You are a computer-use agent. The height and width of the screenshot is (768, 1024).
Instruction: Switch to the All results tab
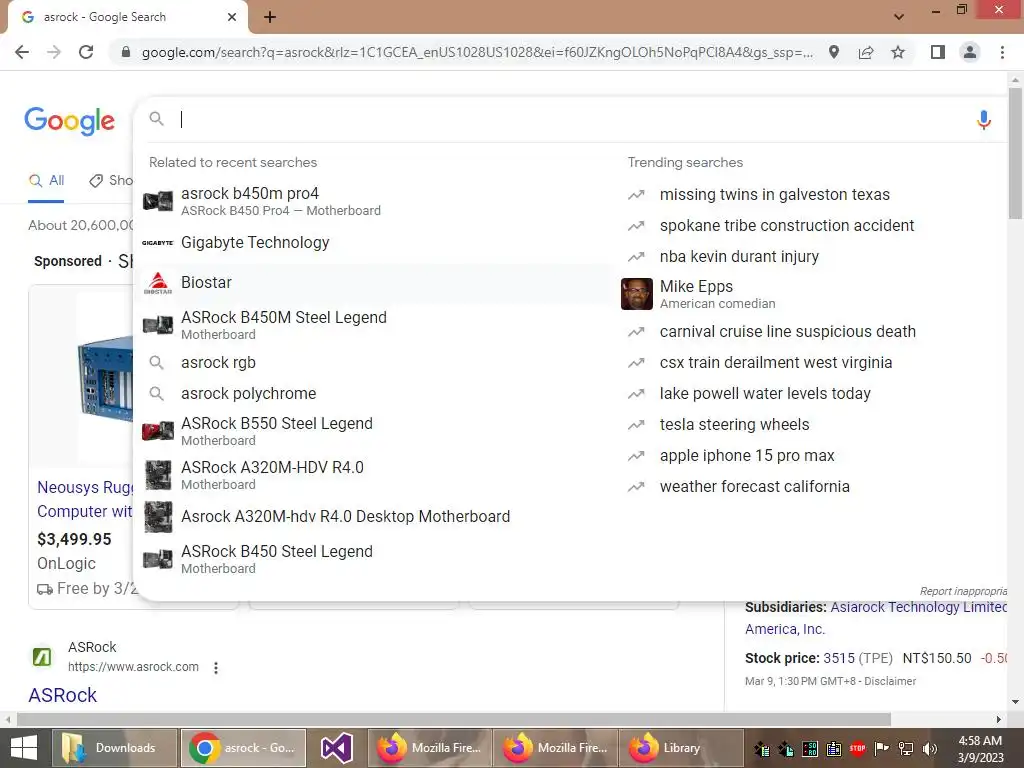click(46, 181)
